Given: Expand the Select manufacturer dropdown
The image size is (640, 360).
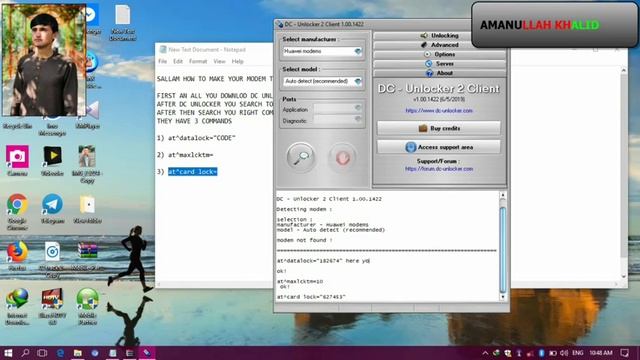Looking at the screenshot, I should (x=358, y=51).
